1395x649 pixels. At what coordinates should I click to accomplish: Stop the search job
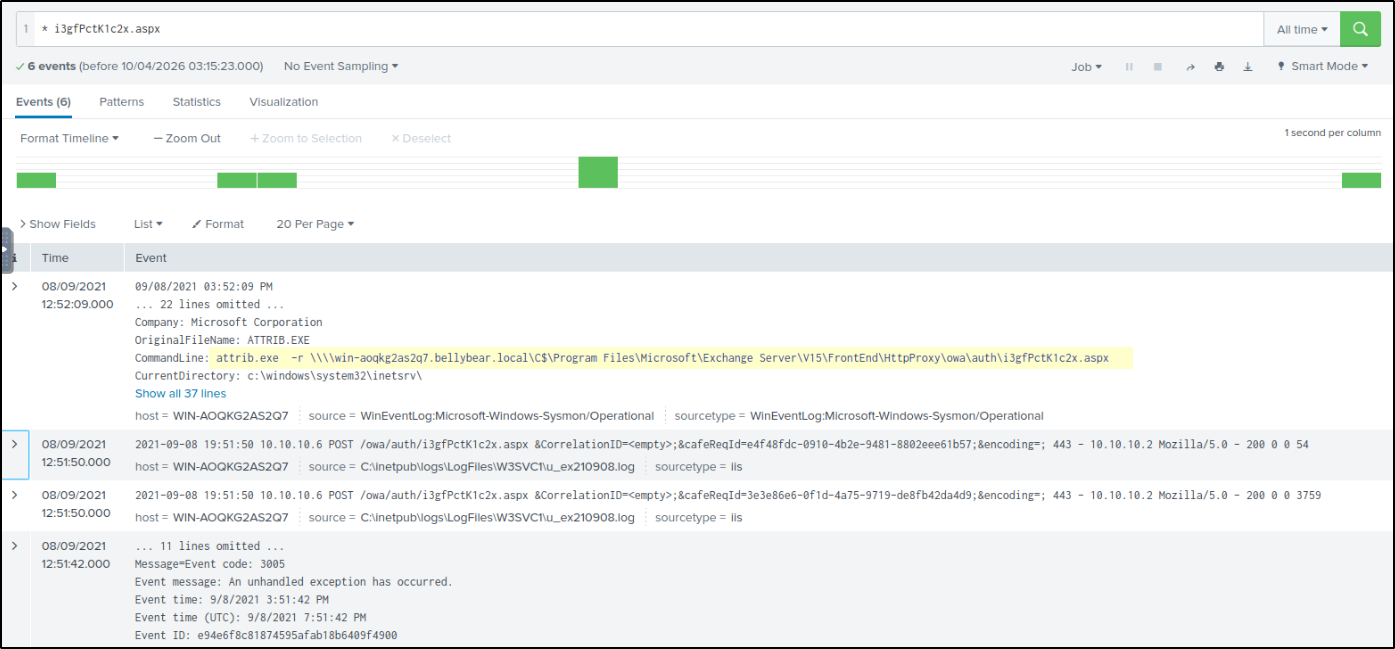tap(1158, 67)
